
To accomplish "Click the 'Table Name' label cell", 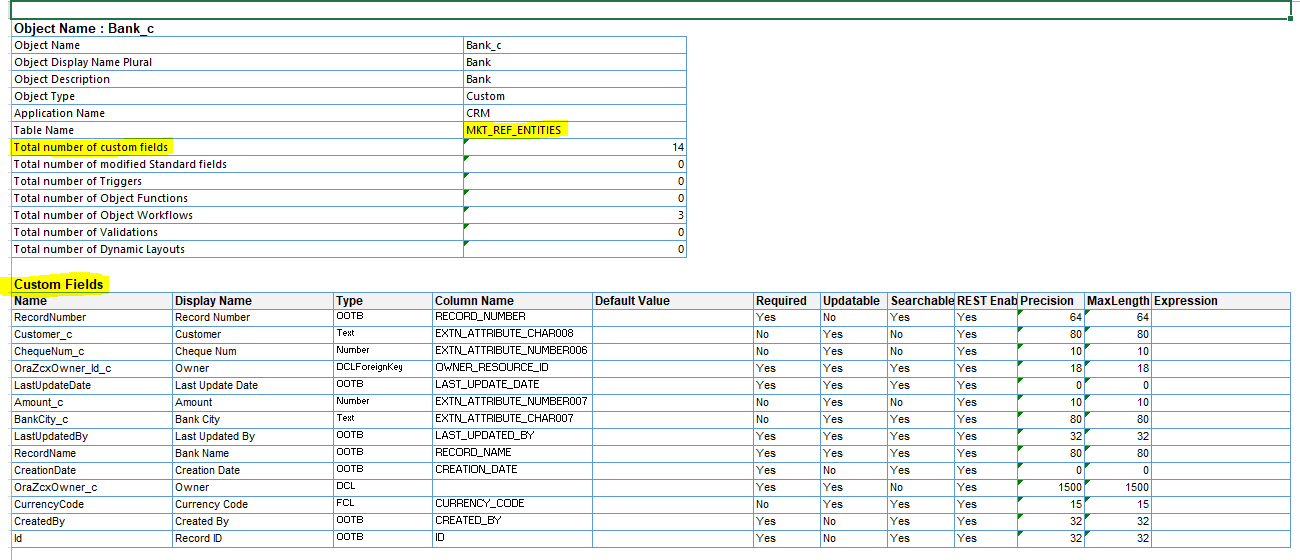I will coord(237,130).
